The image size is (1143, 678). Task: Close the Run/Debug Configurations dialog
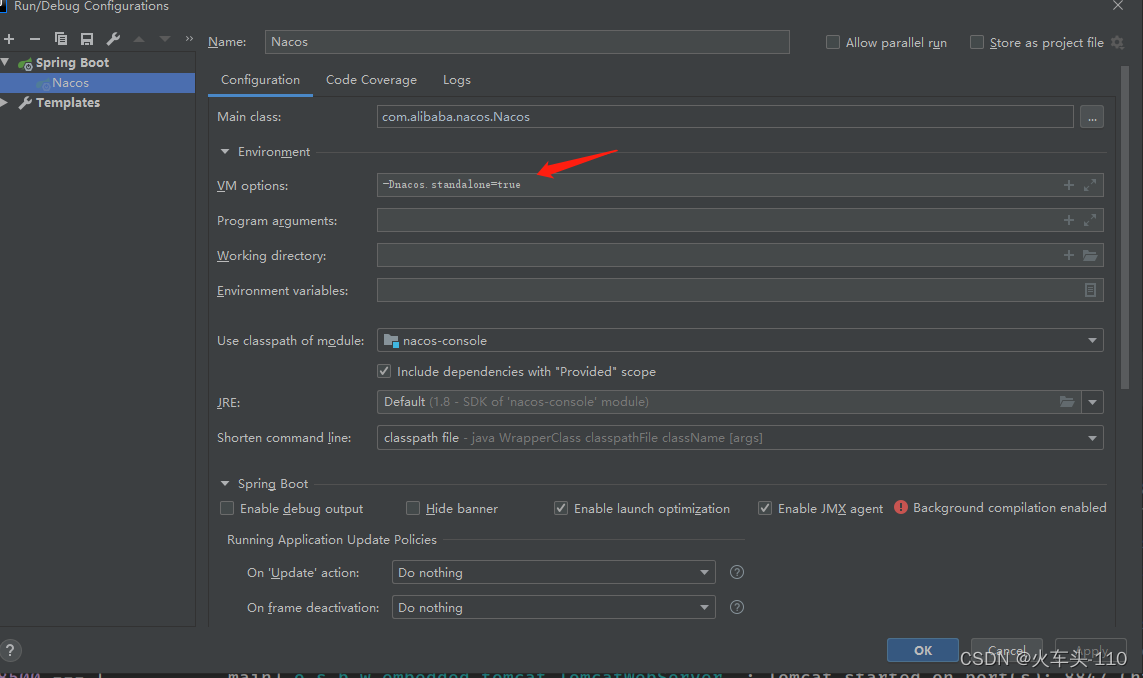(x=1117, y=6)
